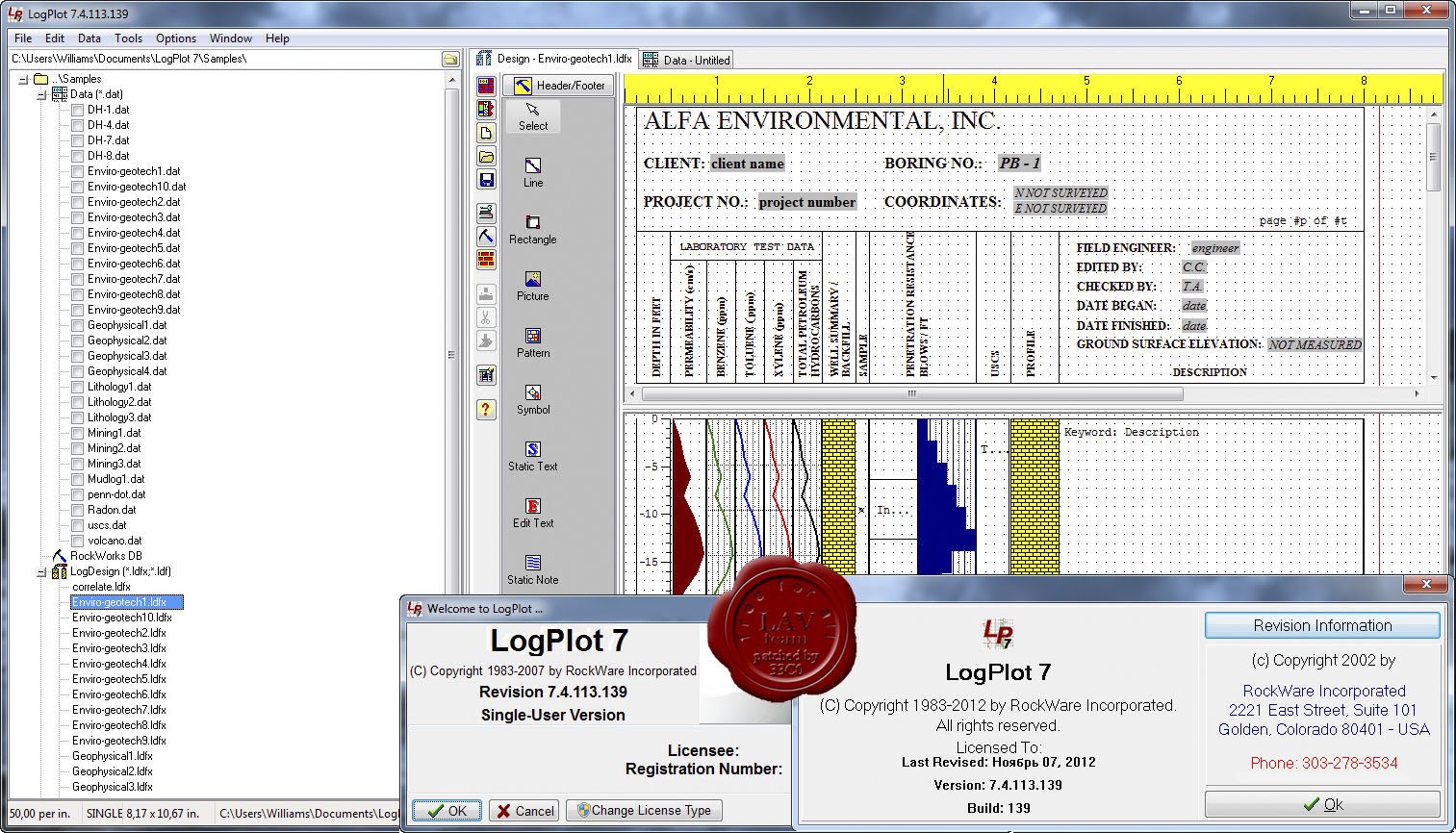The image size is (1456, 833).
Task: Click the print icon in the vertical toolbar
Action: point(486,213)
